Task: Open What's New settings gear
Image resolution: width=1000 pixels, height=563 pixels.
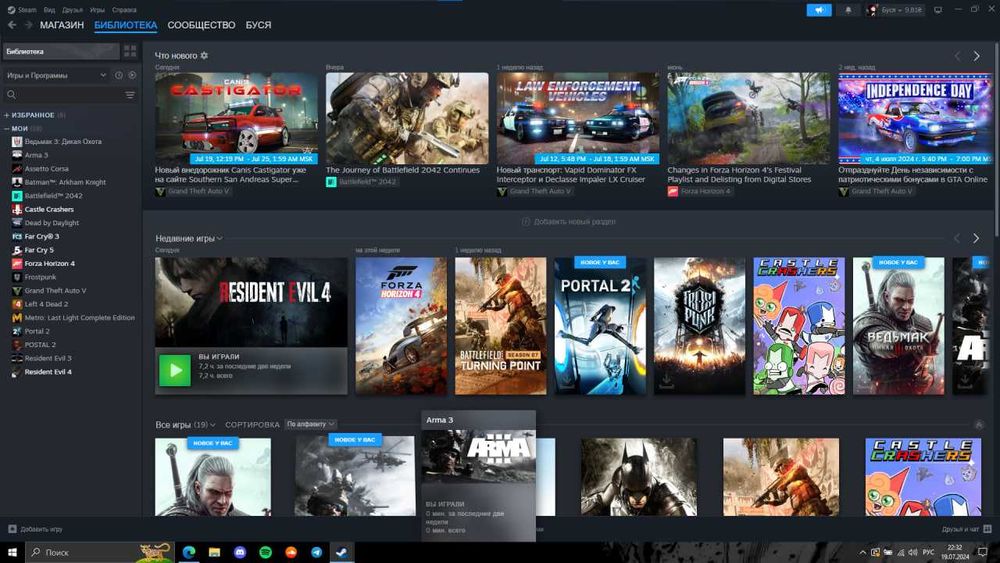Action: tap(204, 55)
